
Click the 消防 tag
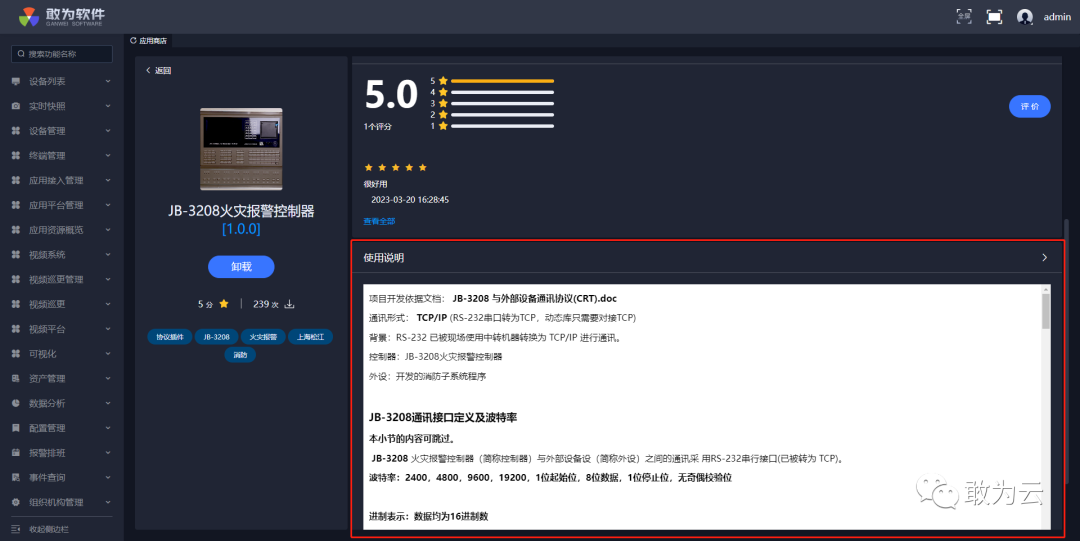click(x=240, y=355)
